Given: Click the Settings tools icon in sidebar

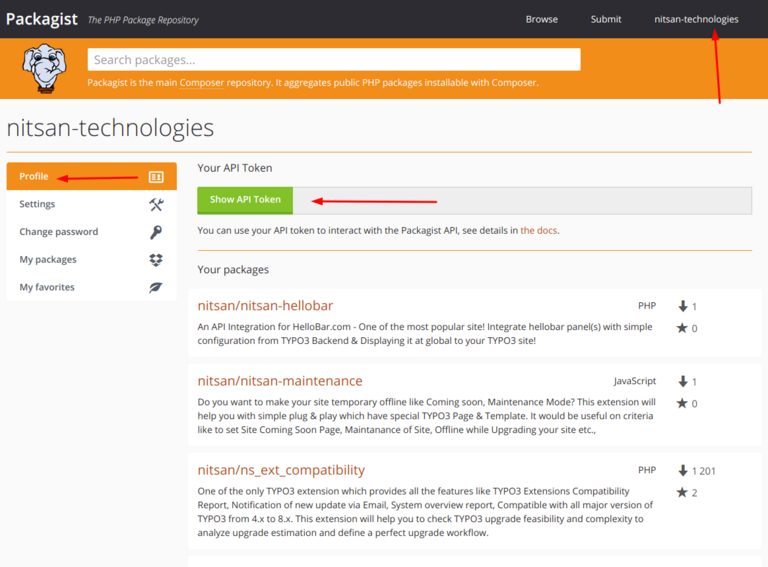Looking at the screenshot, I should click(156, 204).
